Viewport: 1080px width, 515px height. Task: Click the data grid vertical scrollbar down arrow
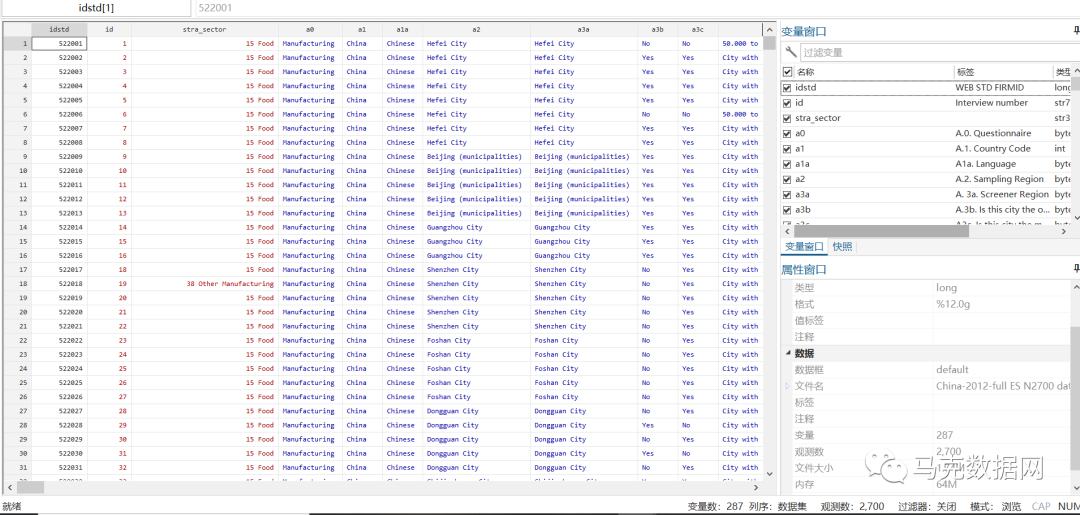[769, 474]
